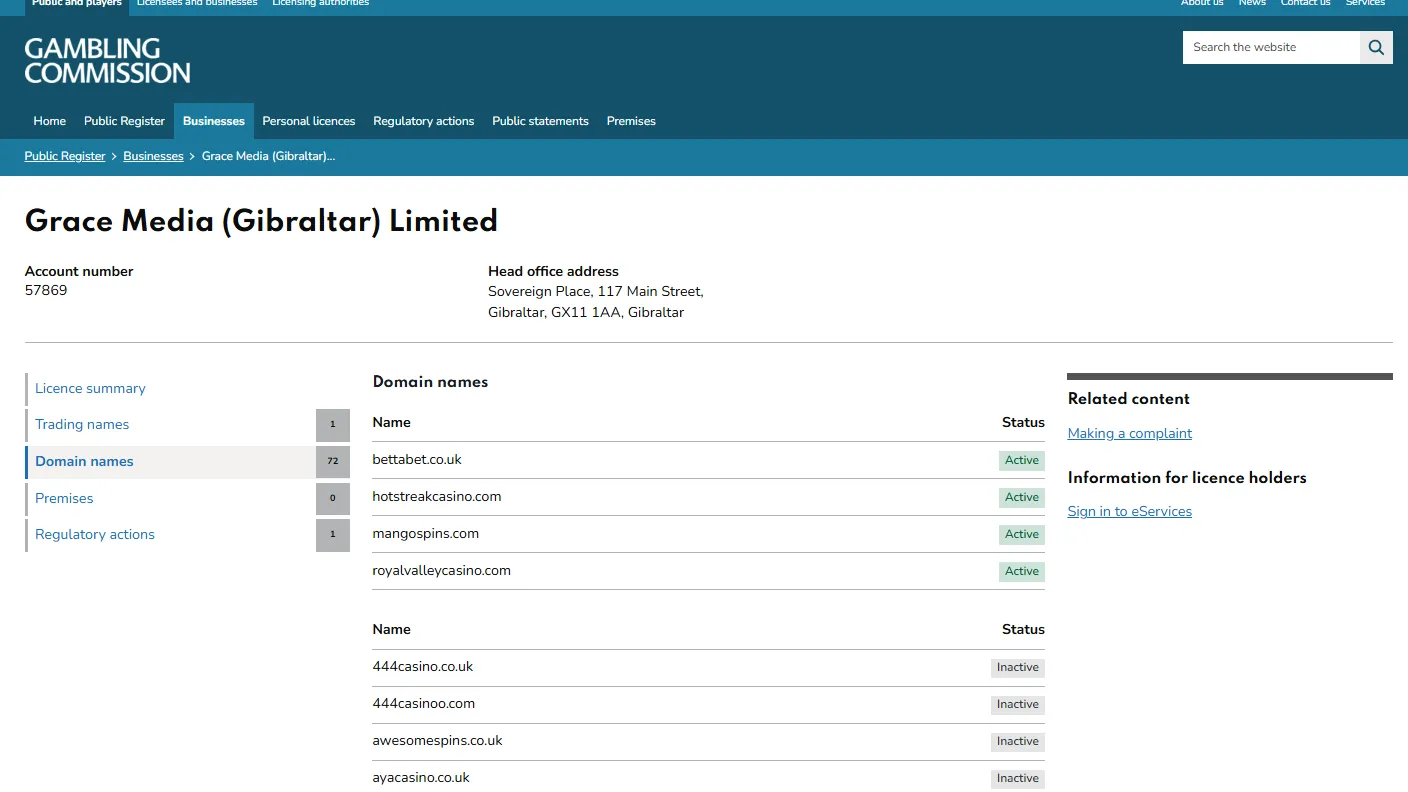
Task: Click the 72 count badge beside Domain names
Action: 333,462
